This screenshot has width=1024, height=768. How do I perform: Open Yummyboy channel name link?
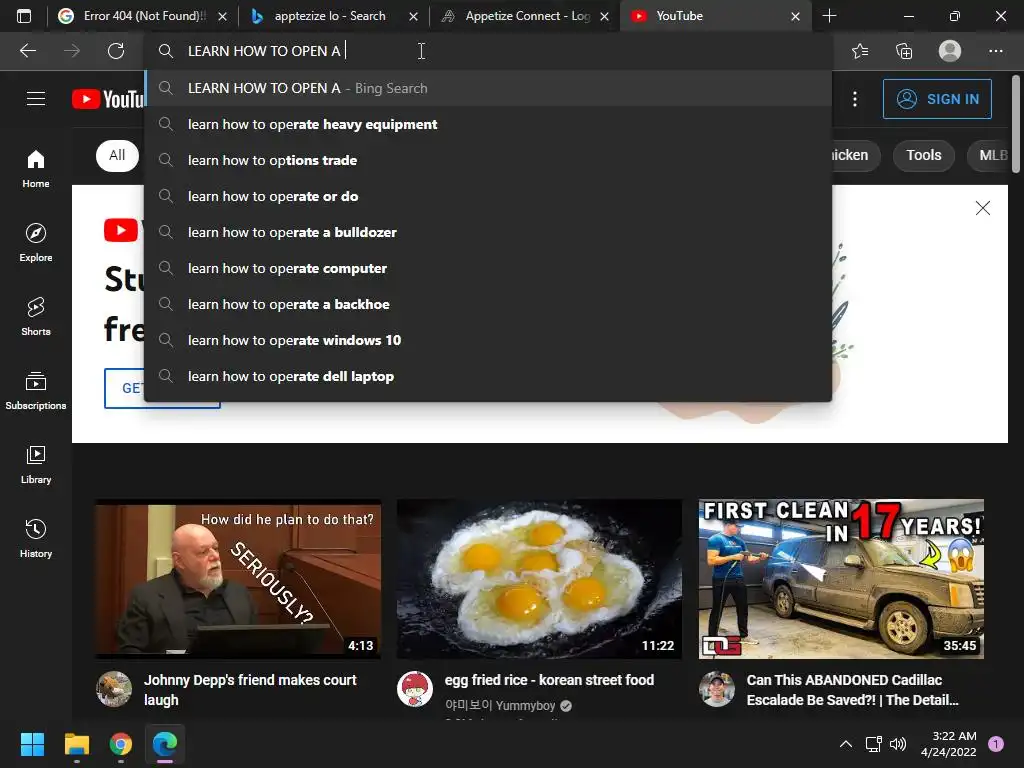[500, 705]
